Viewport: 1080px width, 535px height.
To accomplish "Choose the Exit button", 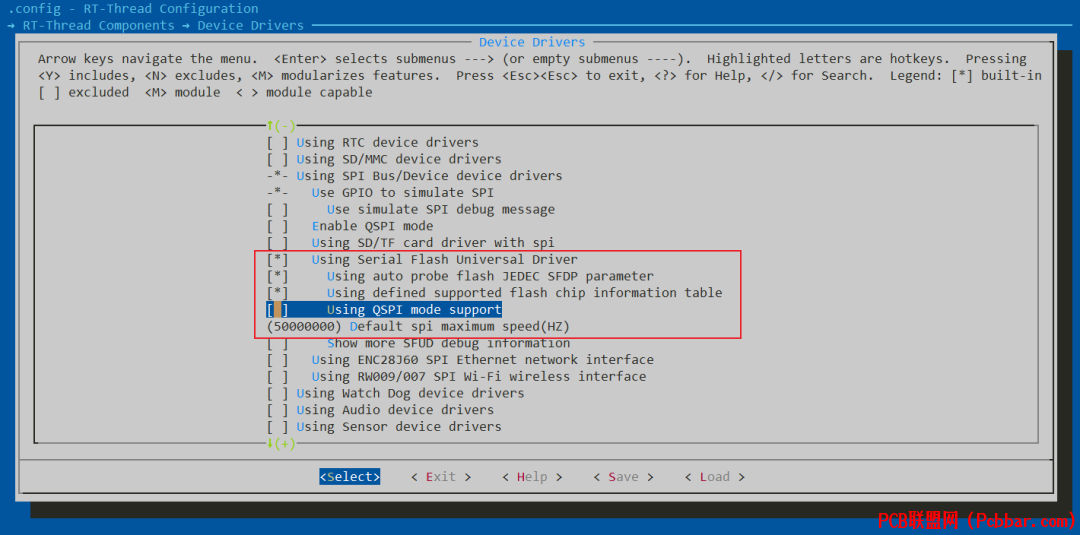I will tap(441, 476).
